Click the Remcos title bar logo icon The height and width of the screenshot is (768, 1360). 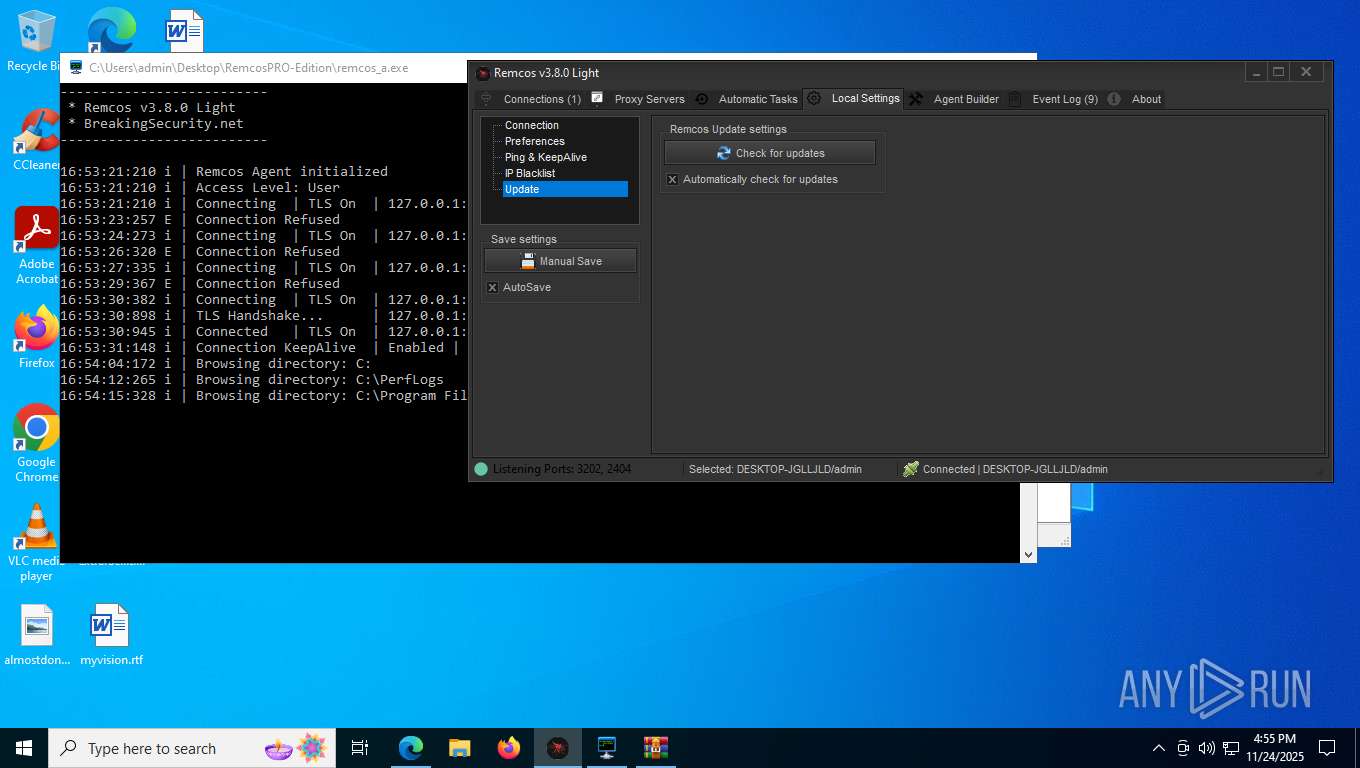[483, 73]
